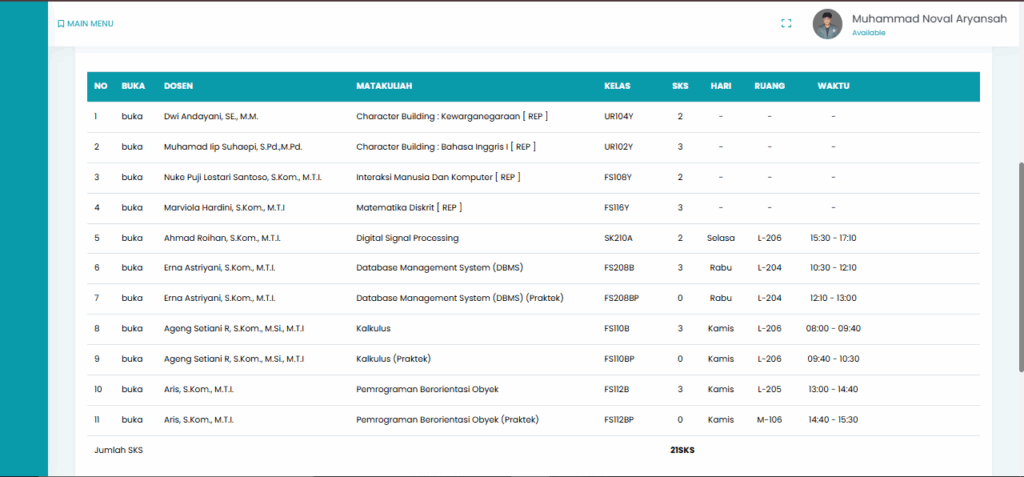Click the bookmark icon beside MAIN MENU
The image size is (1024, 477).
coord(61,24)
